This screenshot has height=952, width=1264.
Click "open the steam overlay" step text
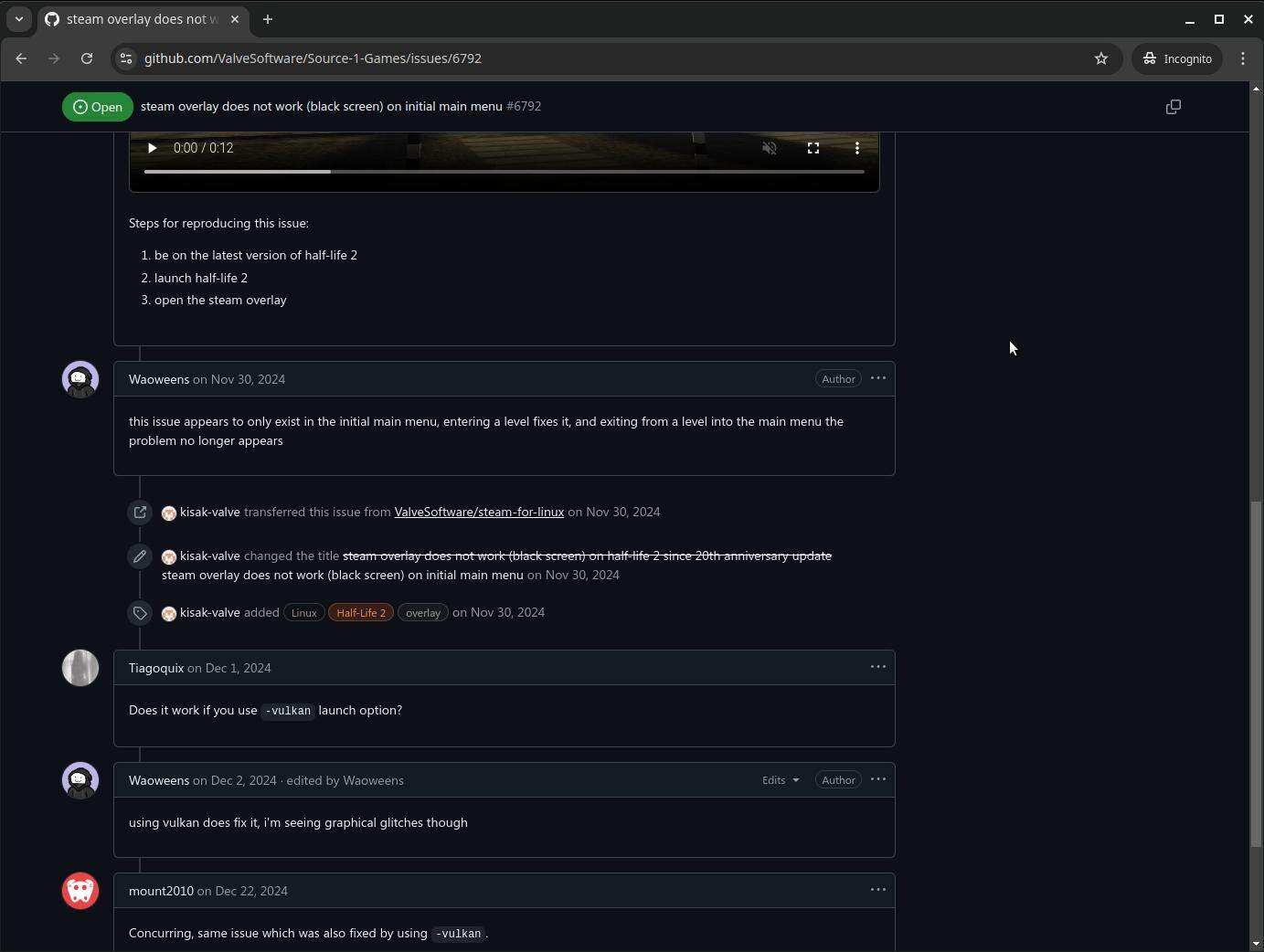[x=220, y=300]
